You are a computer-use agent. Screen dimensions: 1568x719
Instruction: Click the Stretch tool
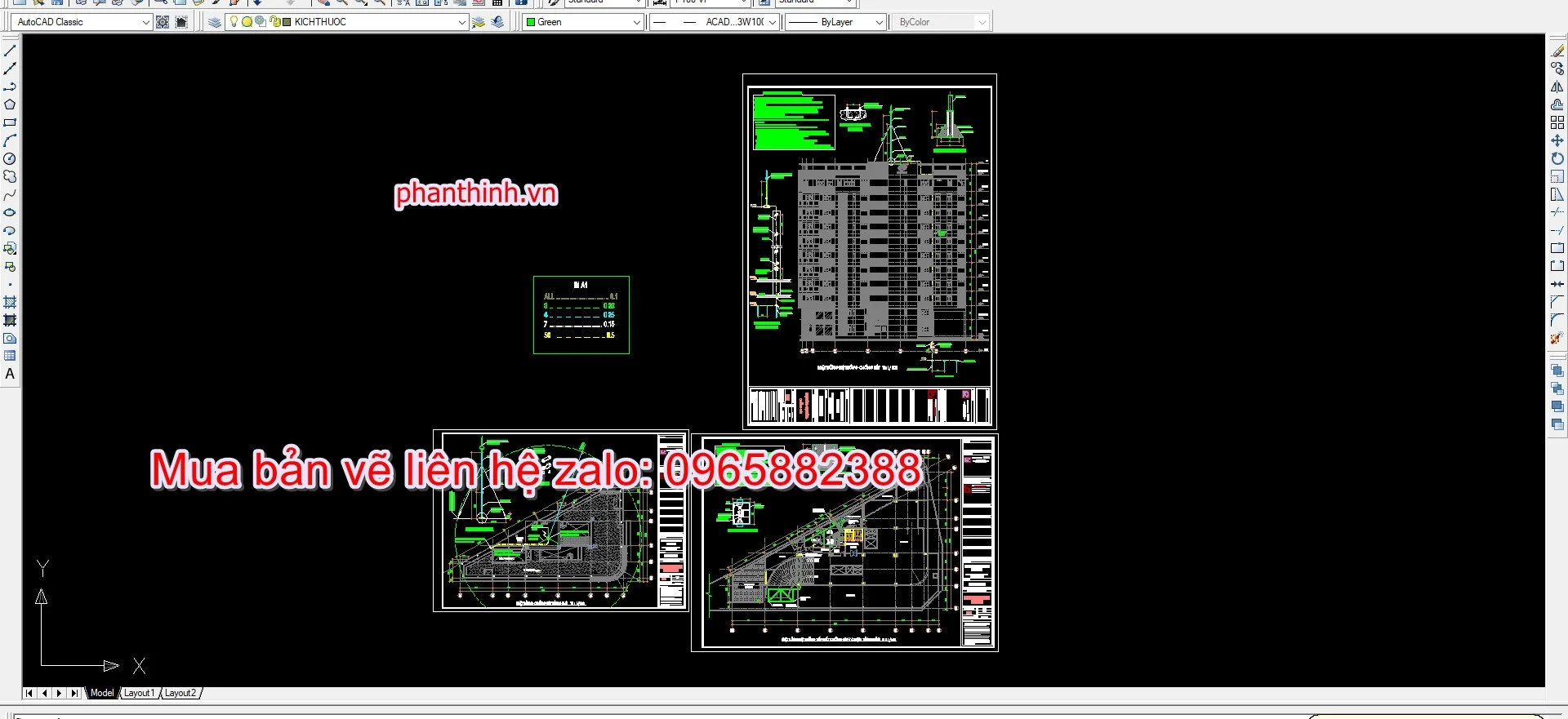(1557, 194)
